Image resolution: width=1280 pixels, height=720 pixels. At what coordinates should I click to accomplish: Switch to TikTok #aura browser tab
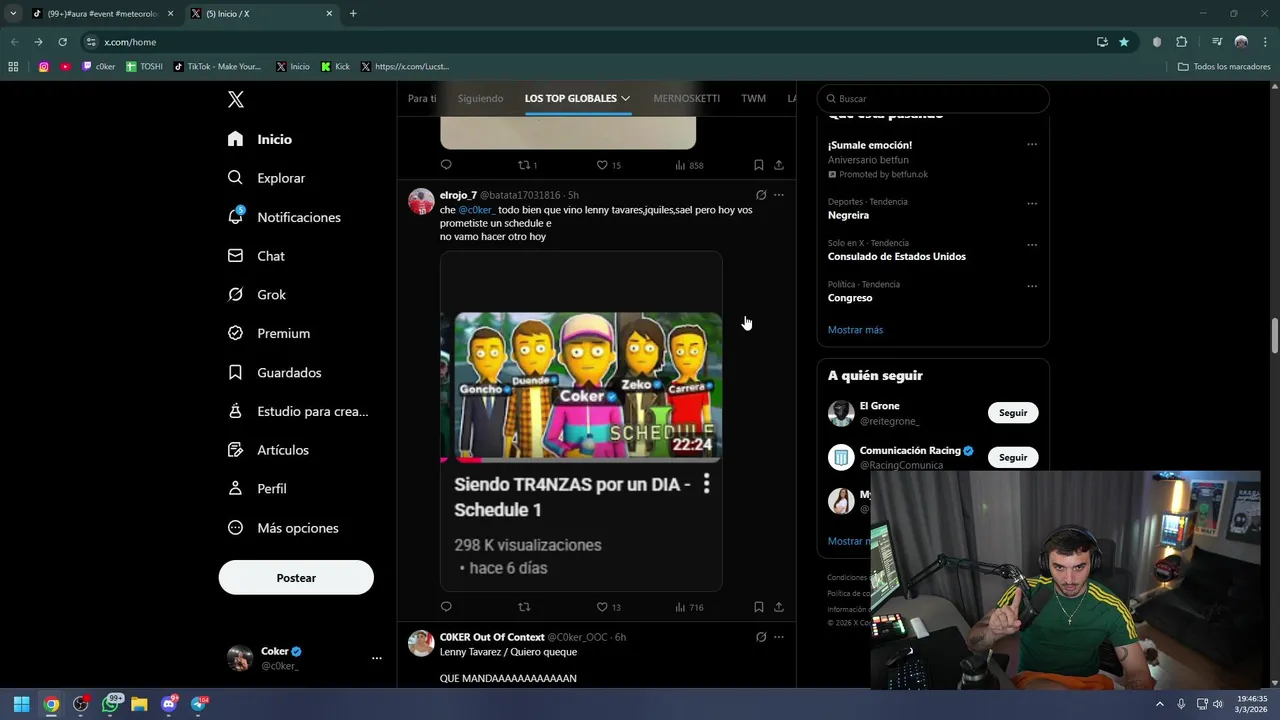pyautogui.click(x=102, y=14)
